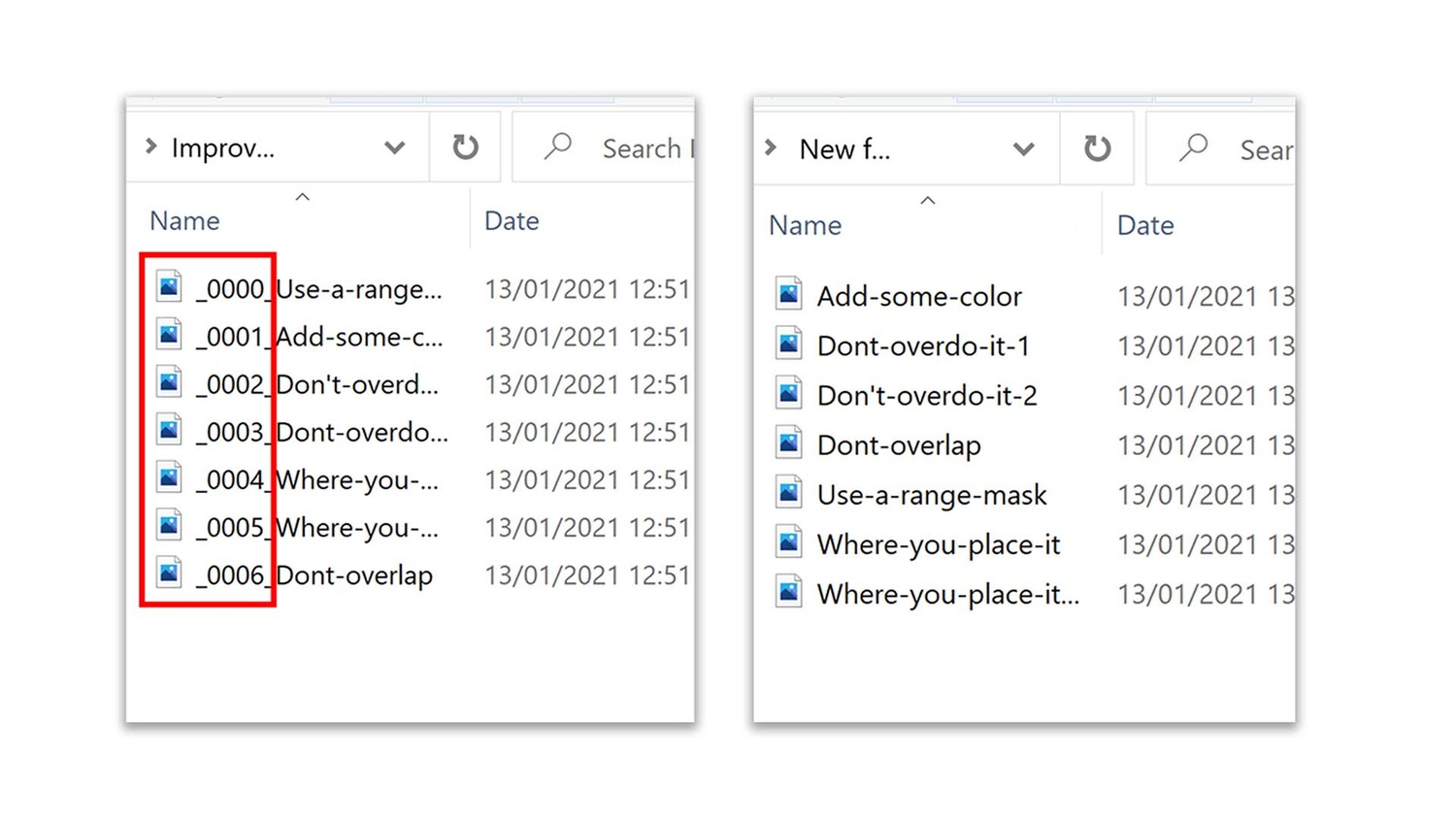Sort right folder by the Date column
This screenshot has height=819, width=1456.
click(x=1145, y=226)
